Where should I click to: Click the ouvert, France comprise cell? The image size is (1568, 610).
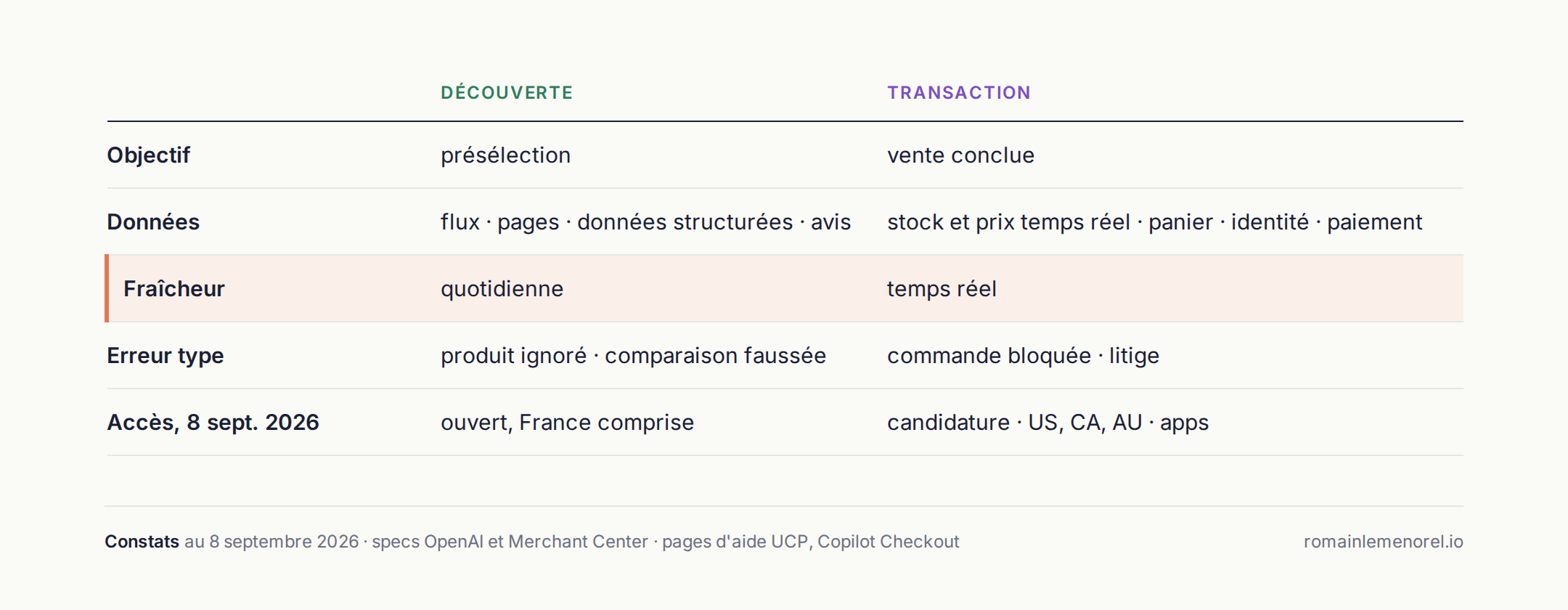tap(567, 423)
